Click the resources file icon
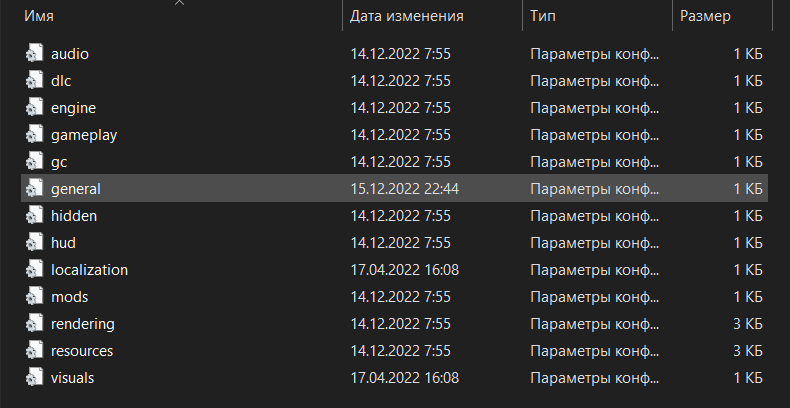Viewport: 790px width, 408px height. [x=36, y=350]
